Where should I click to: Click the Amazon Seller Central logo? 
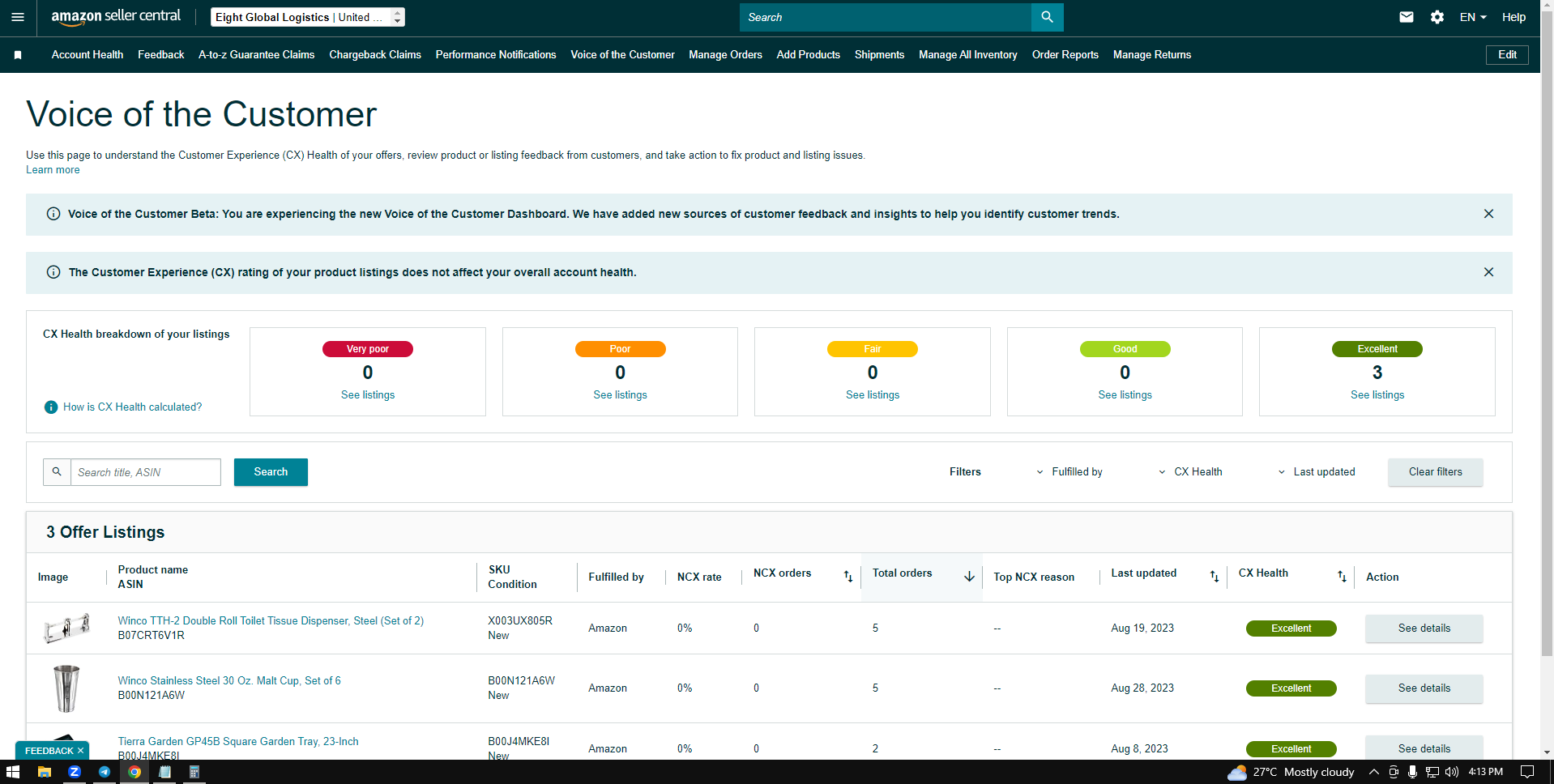pos(116,17)
